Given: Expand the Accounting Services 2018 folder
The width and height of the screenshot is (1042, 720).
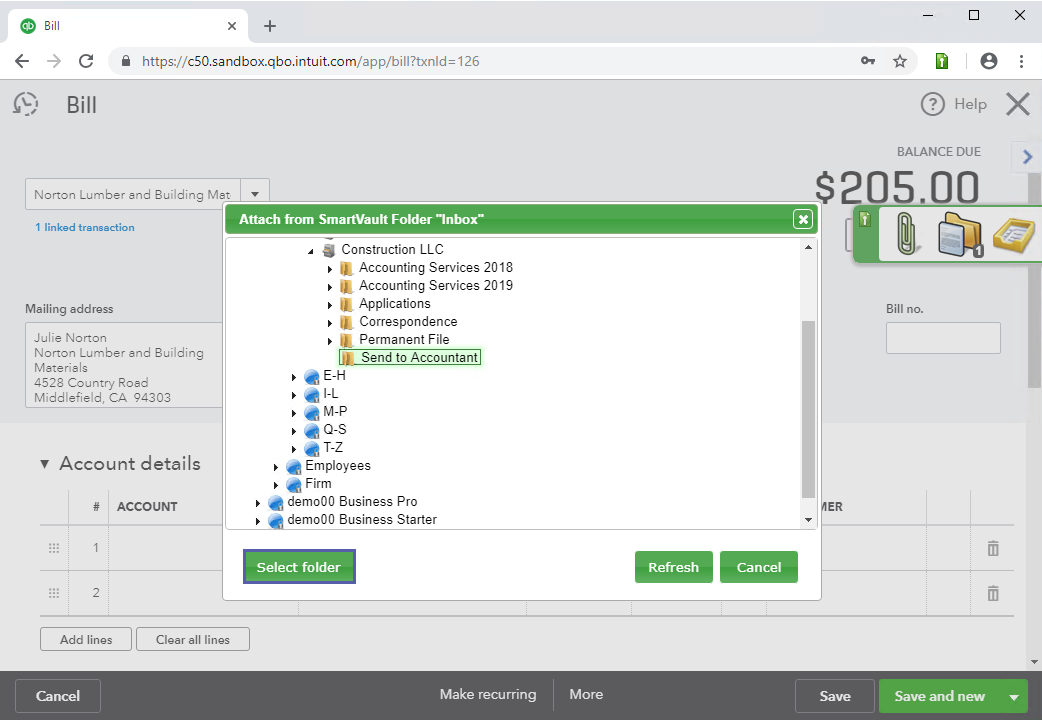Looking at the screenshot, I should click(x=330, y=268).
